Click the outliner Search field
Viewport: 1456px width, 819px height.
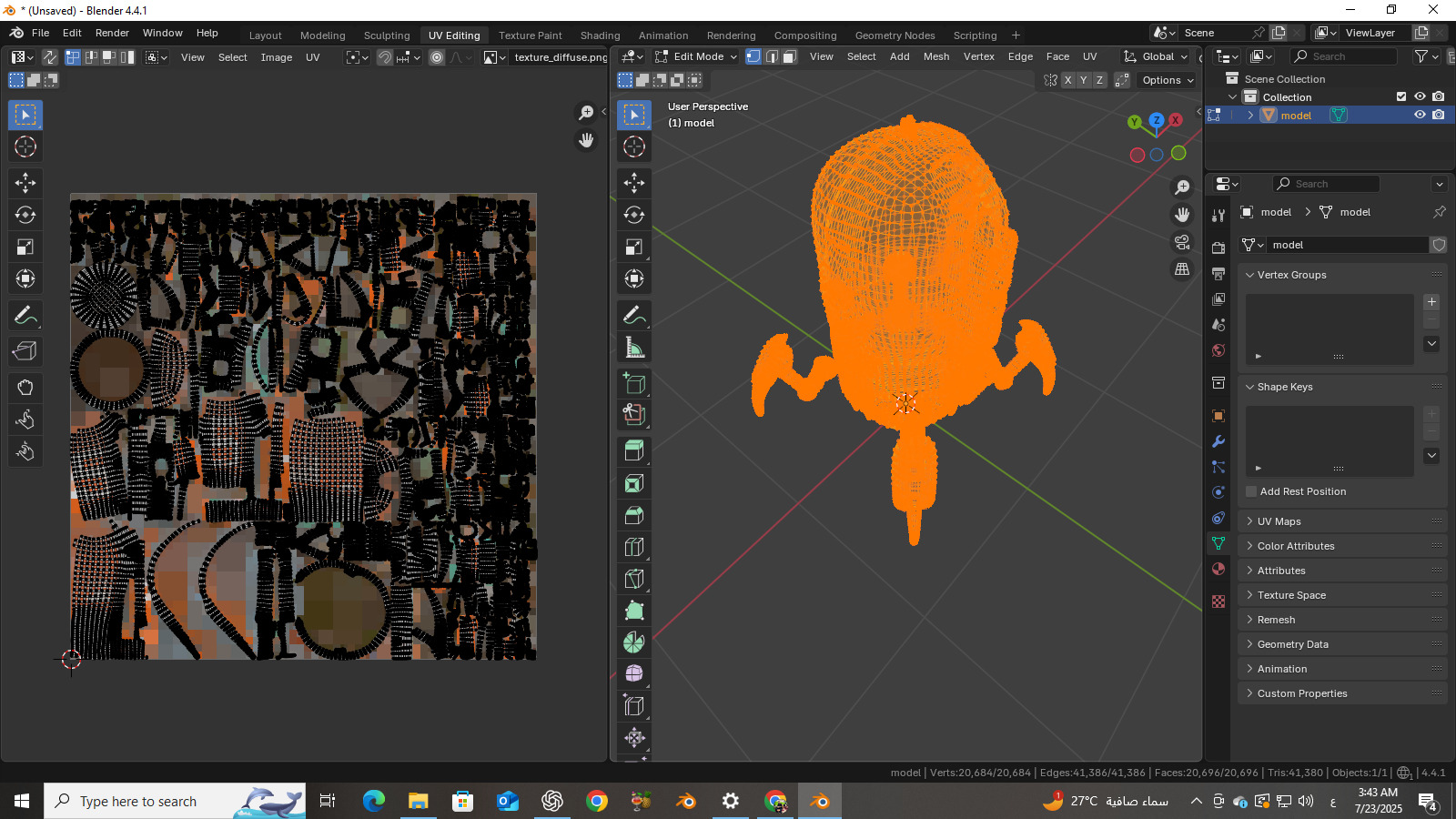pyautogui.click(x=1342, y=56)
